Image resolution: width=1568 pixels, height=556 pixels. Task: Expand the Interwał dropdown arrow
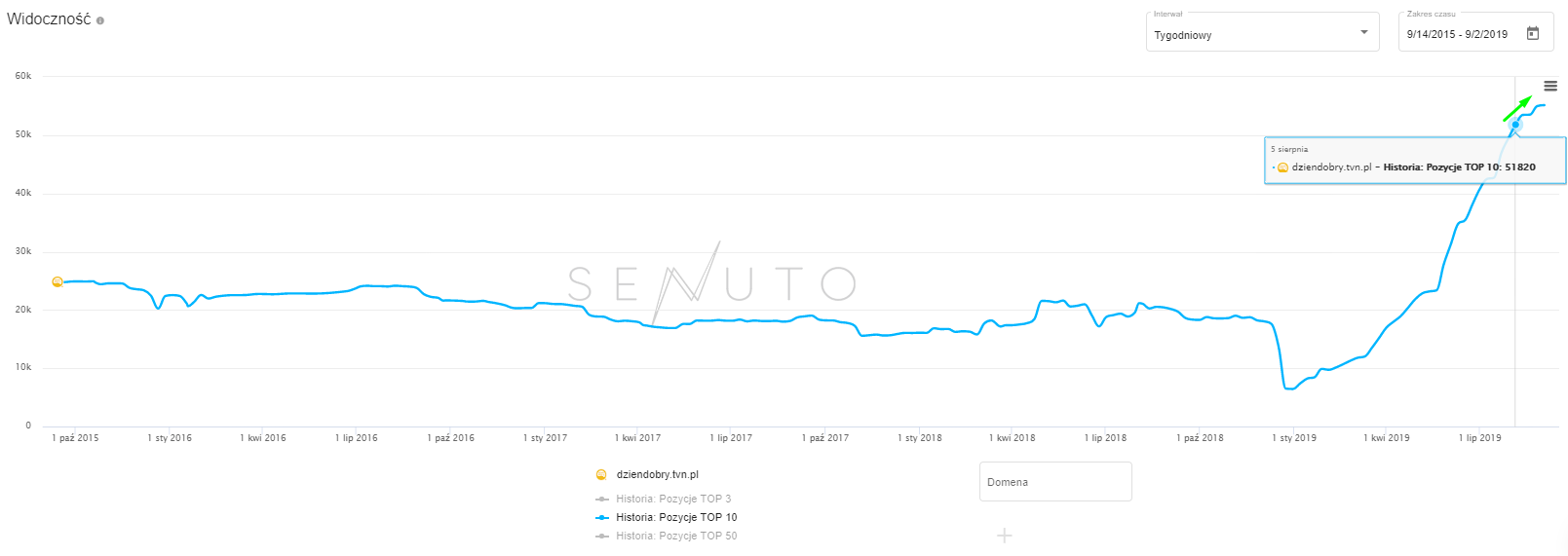click(1363, 33)
